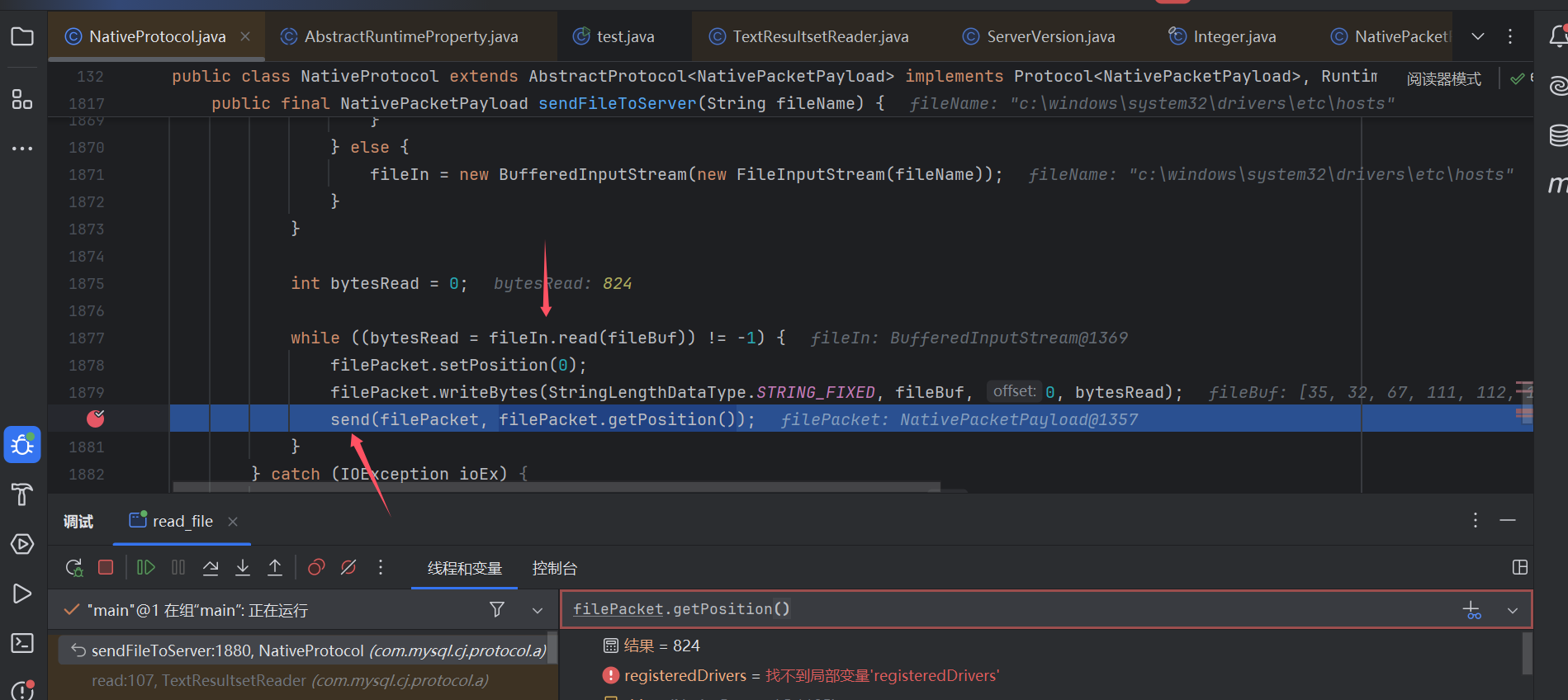Open the Build hammer tool window
Screen dimensions: 1568x700
pos(22,494)
